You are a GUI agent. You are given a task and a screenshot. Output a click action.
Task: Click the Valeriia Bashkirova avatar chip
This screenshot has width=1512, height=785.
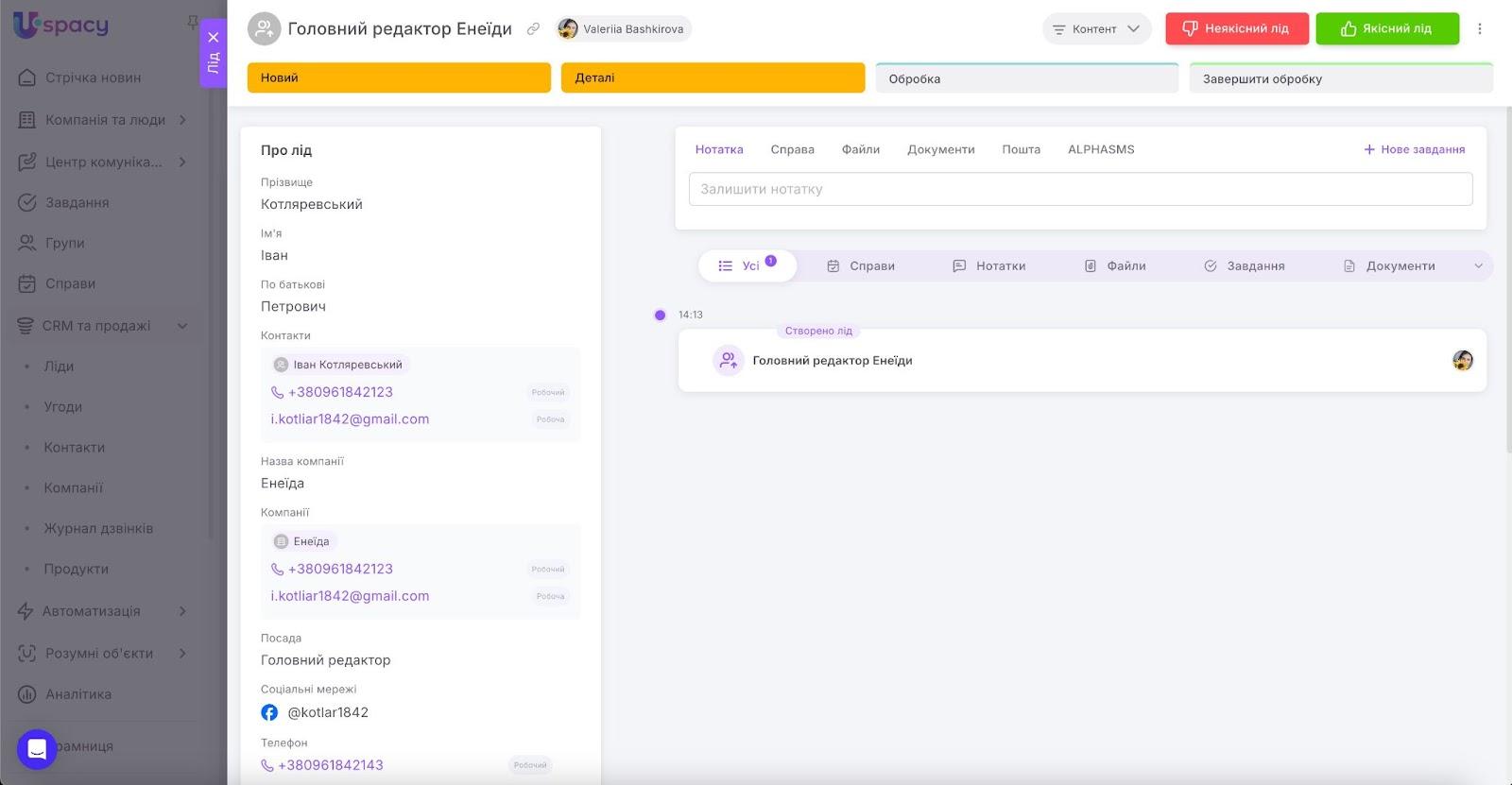624,29
